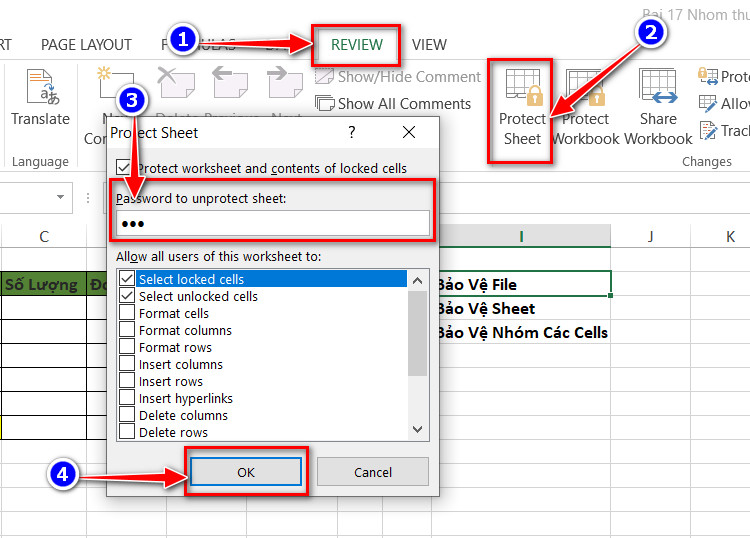The image size is (750, 538).
Task: Enable the Format cells permission checkbox
Action: [127, 313]
